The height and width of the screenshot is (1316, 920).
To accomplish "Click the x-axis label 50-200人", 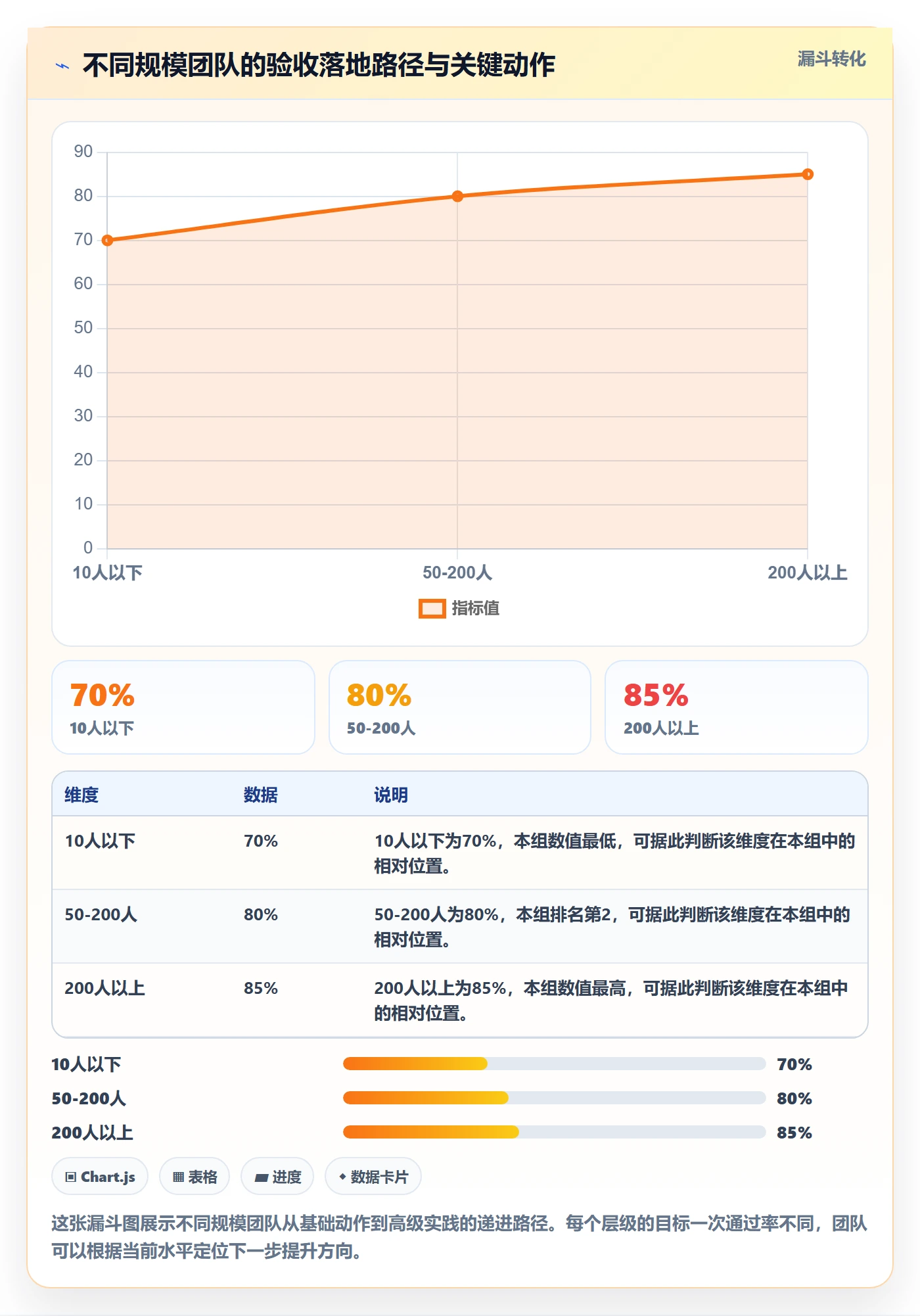I will [457, 573].
